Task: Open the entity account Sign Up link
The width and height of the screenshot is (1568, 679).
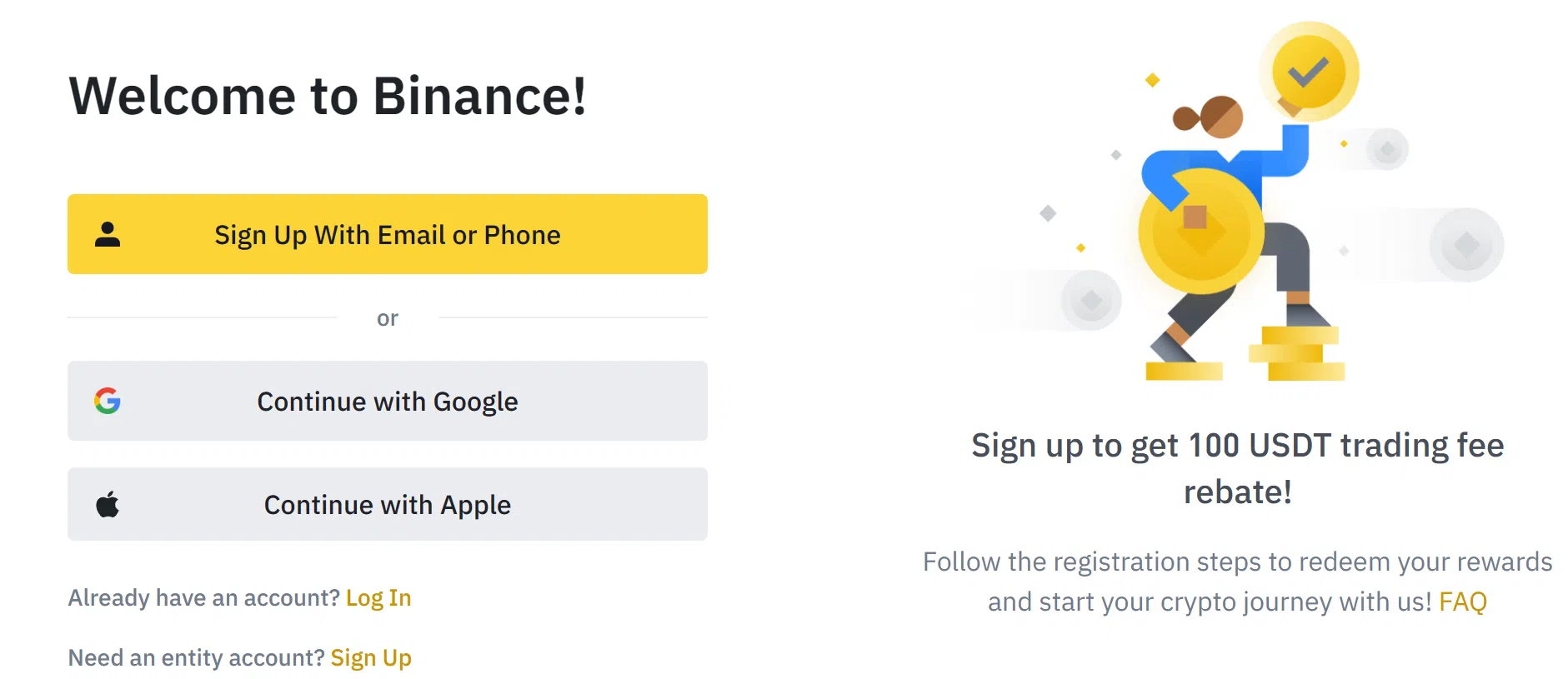Action: click(371, 658)
